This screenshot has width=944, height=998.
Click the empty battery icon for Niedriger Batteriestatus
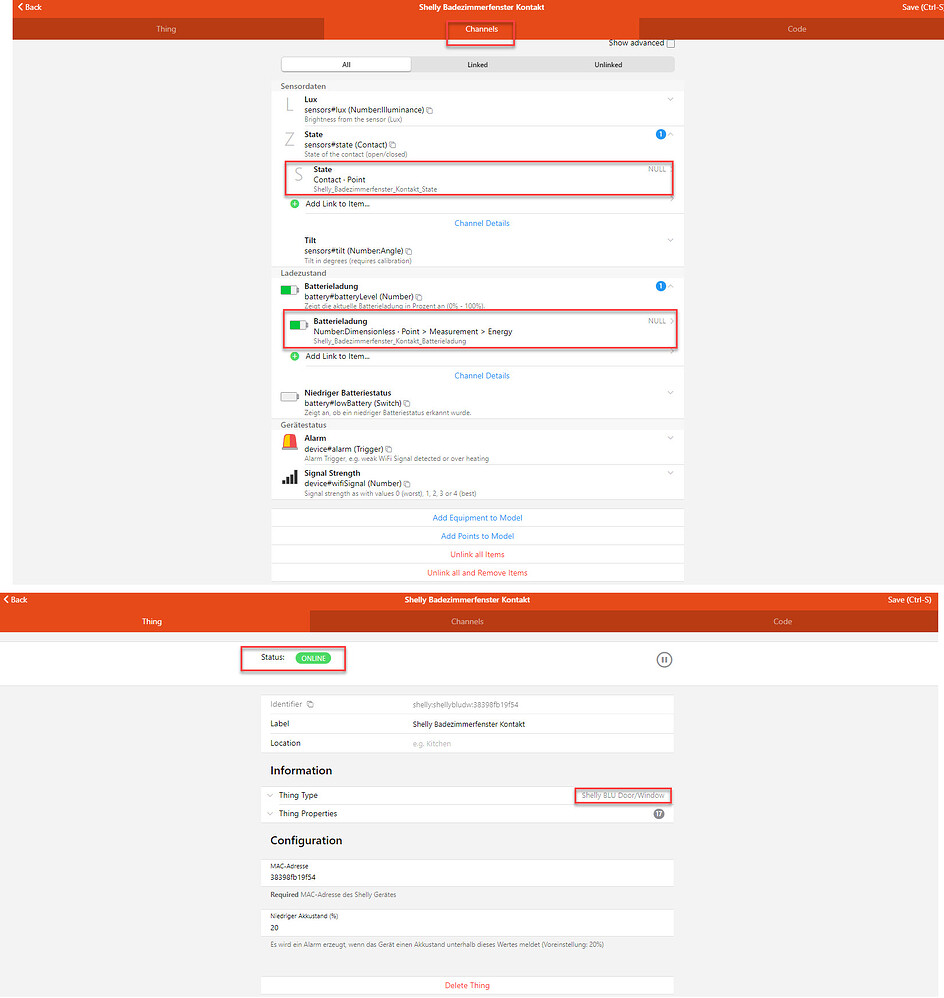click(x=290, y=398)
